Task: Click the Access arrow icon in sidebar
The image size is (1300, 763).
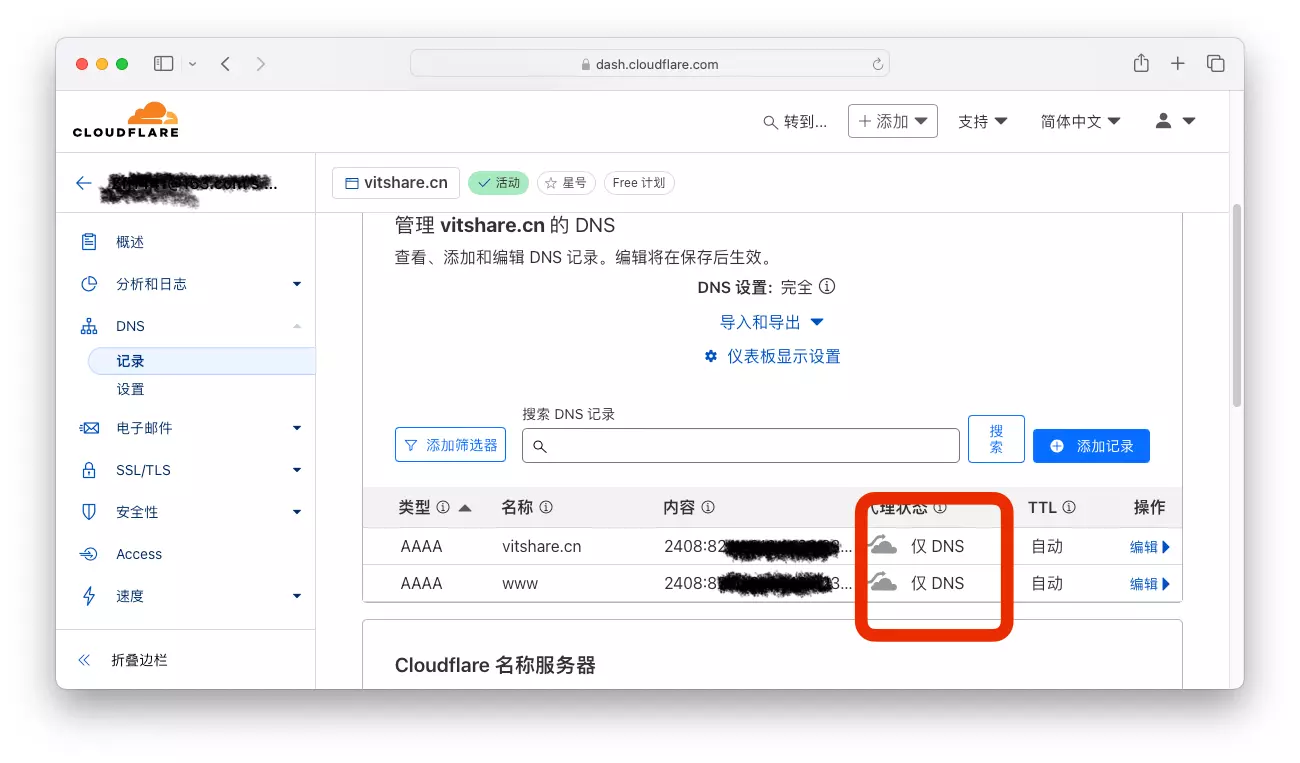Action: (89, 554)
